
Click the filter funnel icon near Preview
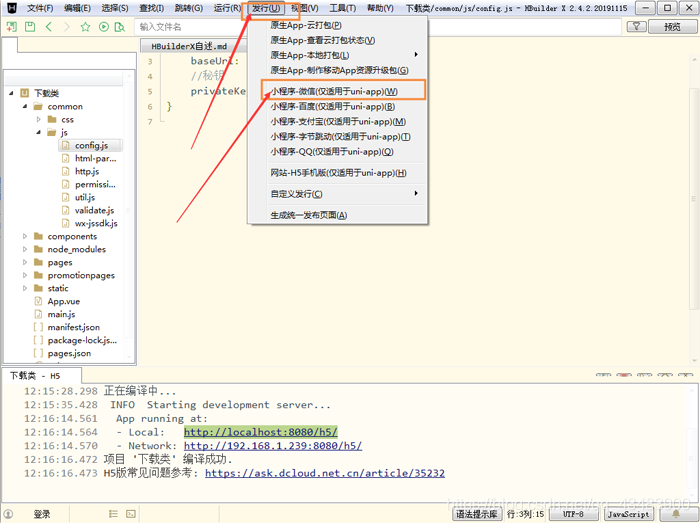pyautogui.click(x=637, y=27)
